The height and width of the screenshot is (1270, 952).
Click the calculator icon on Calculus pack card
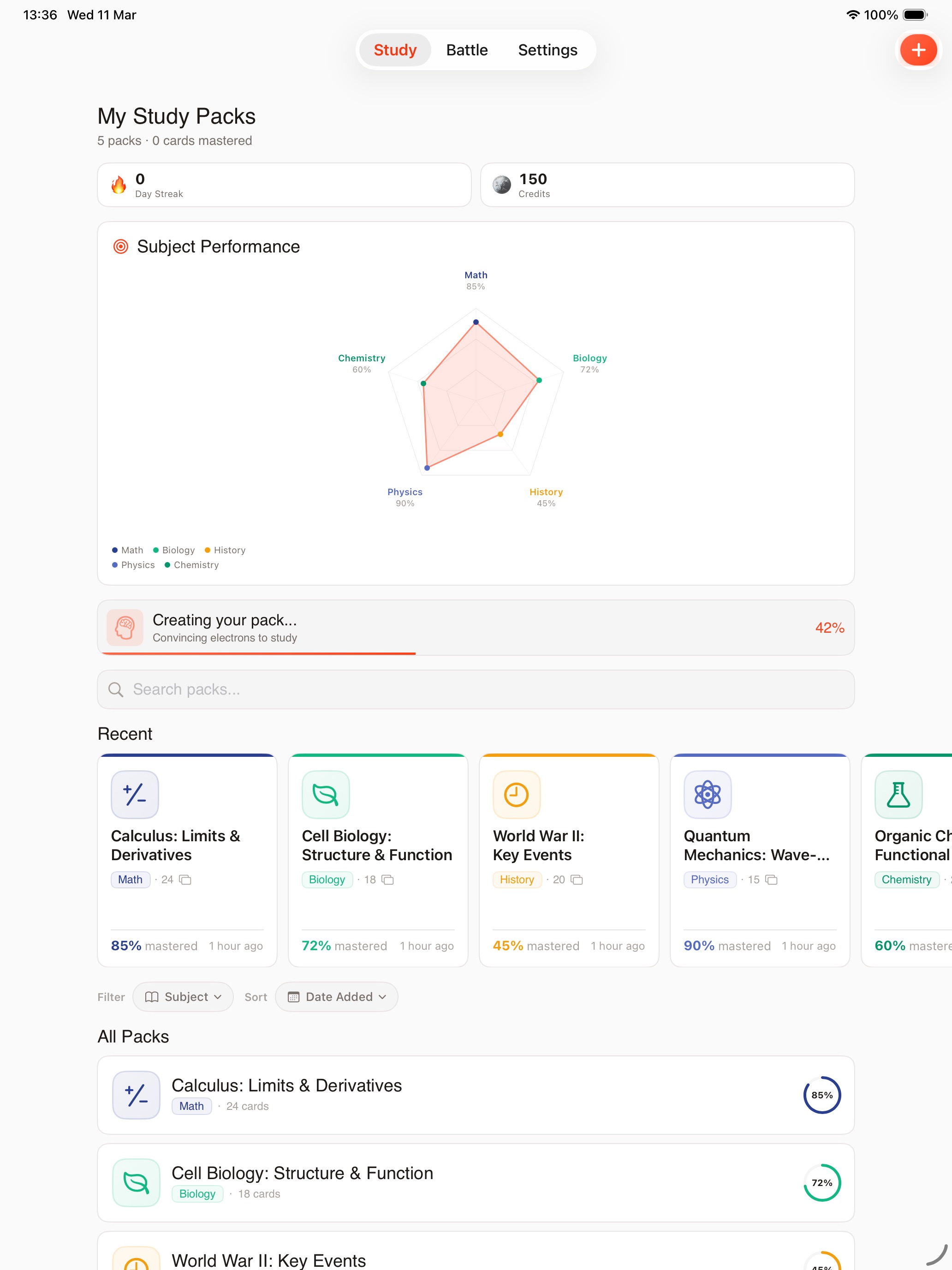tap(134, 794)
